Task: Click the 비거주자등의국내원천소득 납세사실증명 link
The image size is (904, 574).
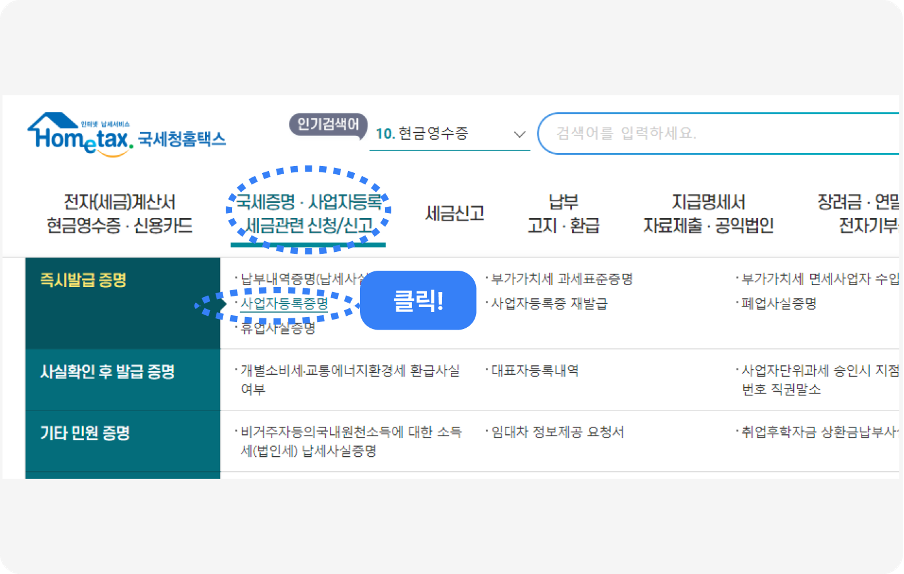Action: click(x=351, y=441)
